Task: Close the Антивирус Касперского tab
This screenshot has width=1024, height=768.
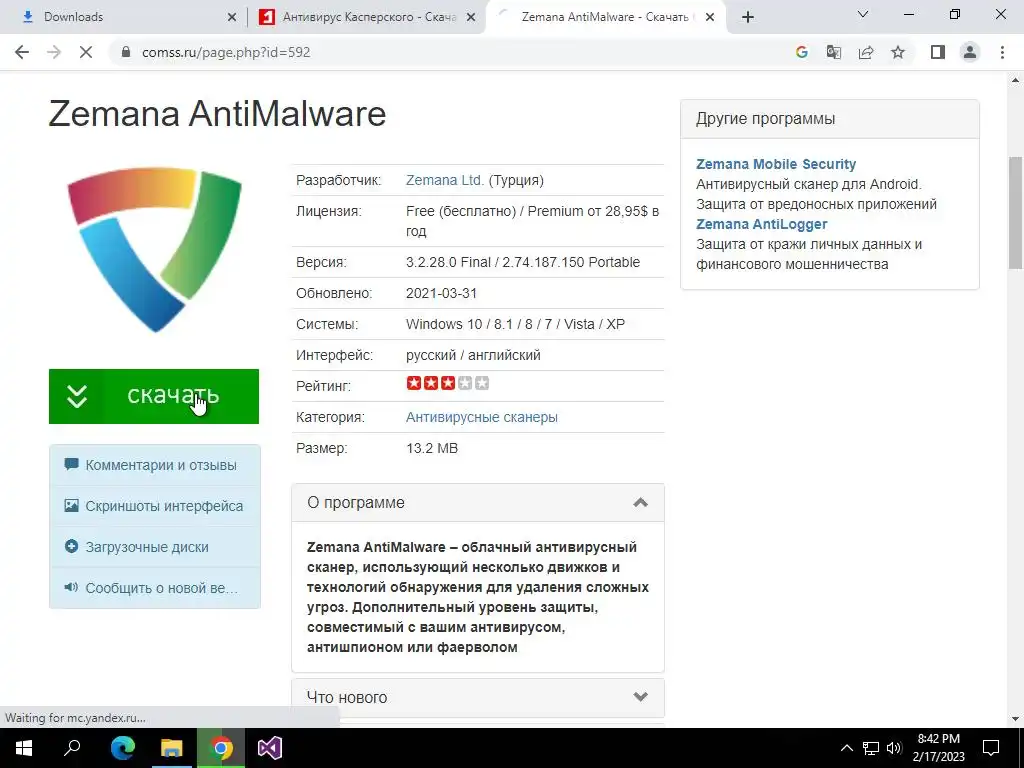Action: pos(471,18)
